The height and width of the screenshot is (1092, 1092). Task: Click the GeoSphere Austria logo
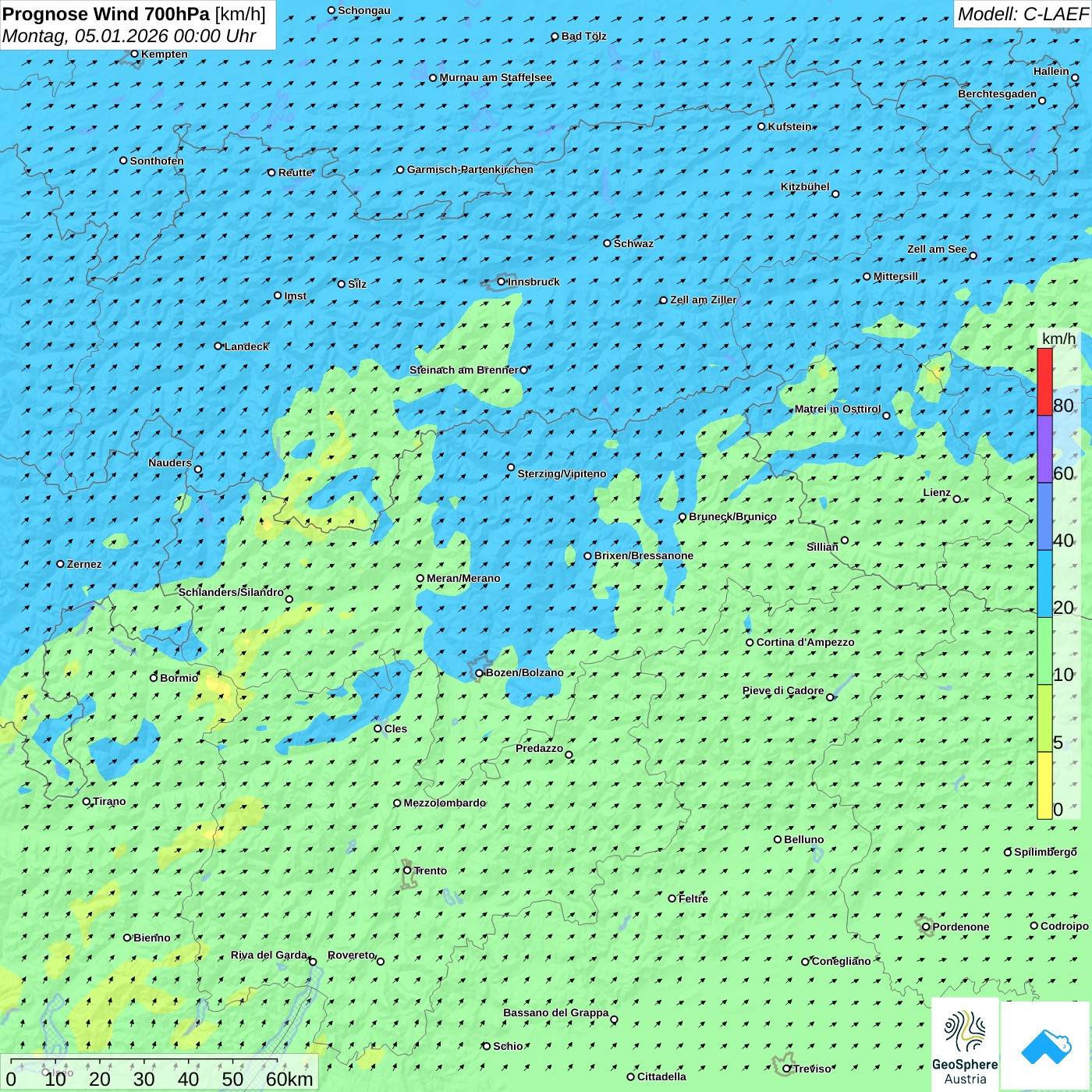click(x=965, y=1046)
